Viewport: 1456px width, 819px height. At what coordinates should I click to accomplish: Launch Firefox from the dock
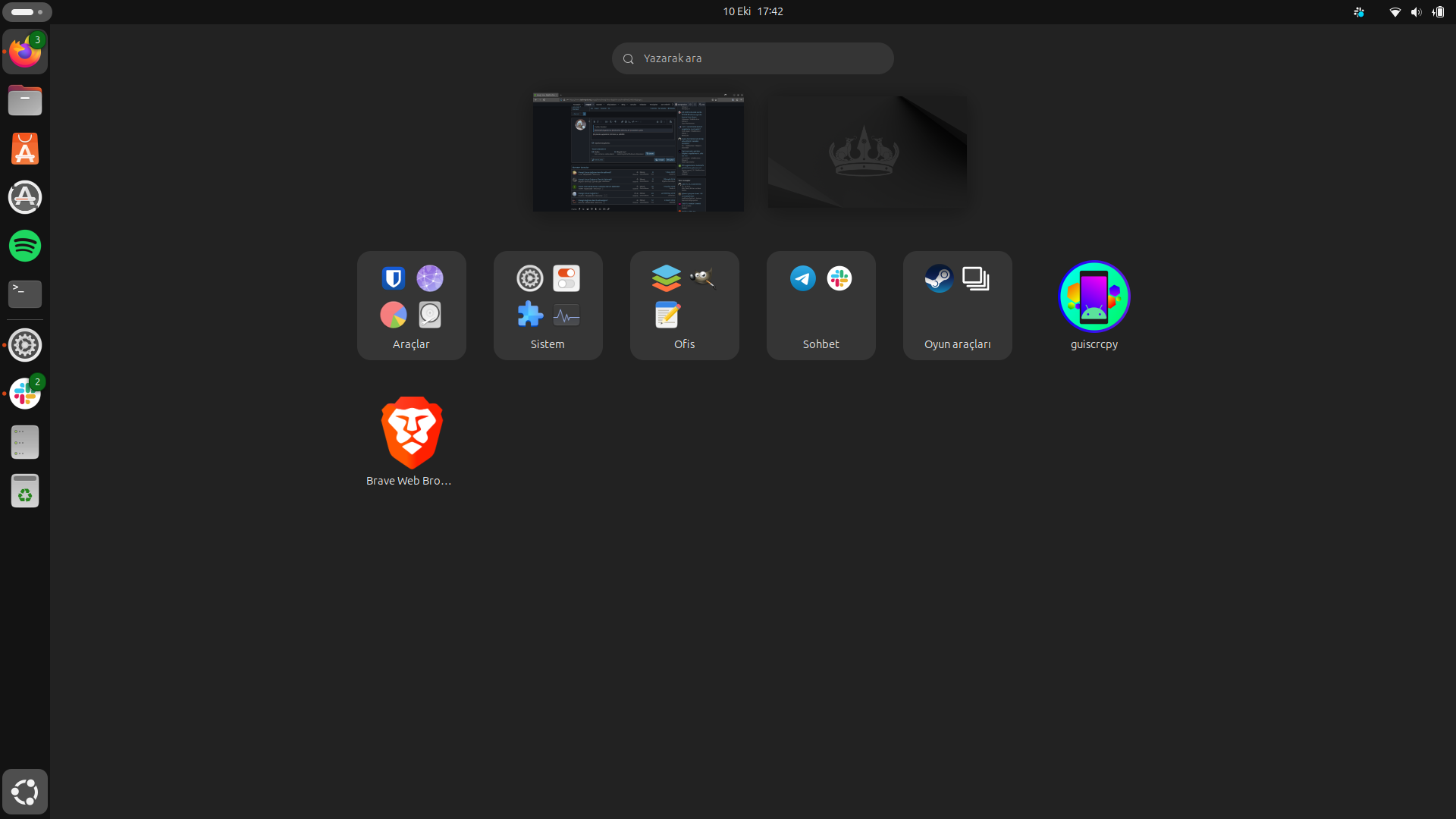25,52
